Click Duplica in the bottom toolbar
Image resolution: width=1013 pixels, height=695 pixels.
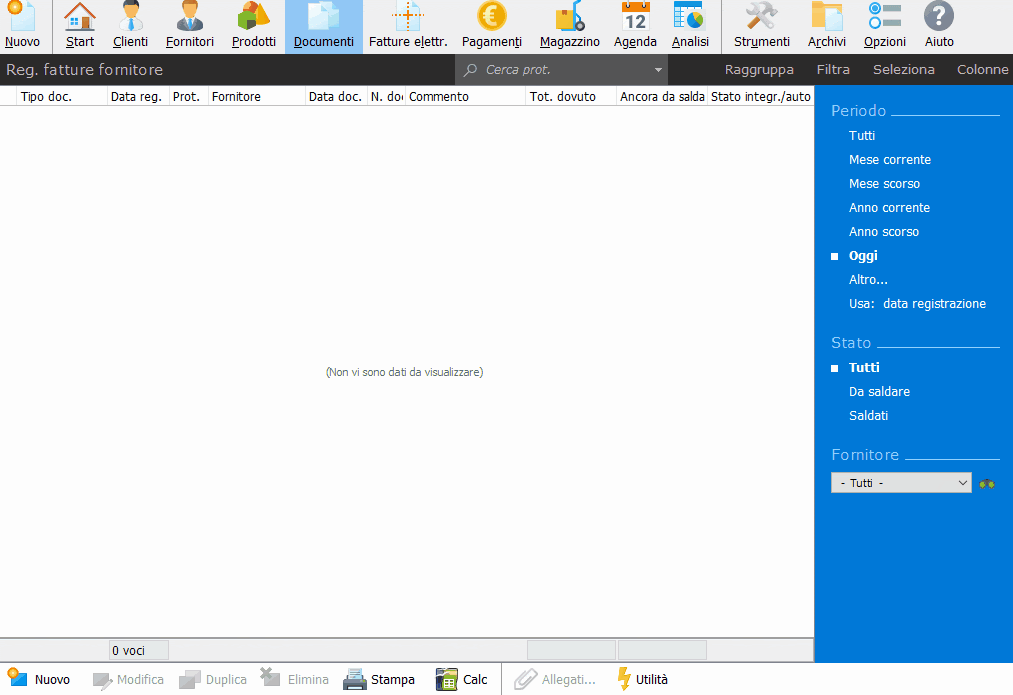click(213, 679)
